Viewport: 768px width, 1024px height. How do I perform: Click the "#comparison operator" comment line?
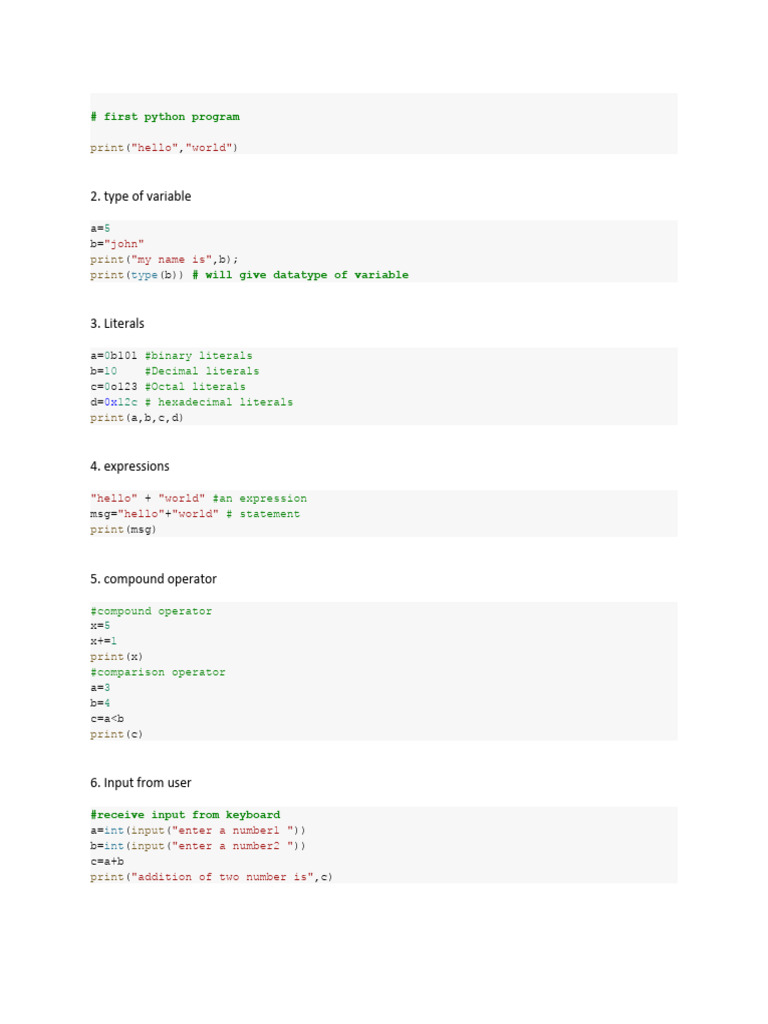coord(157,672)
